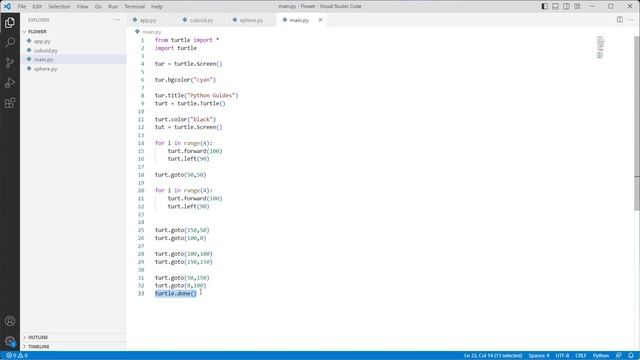Screen dimensions: 640x360
Task: Toggle the secondary side bar layout icon
Action: pos(567,6)
